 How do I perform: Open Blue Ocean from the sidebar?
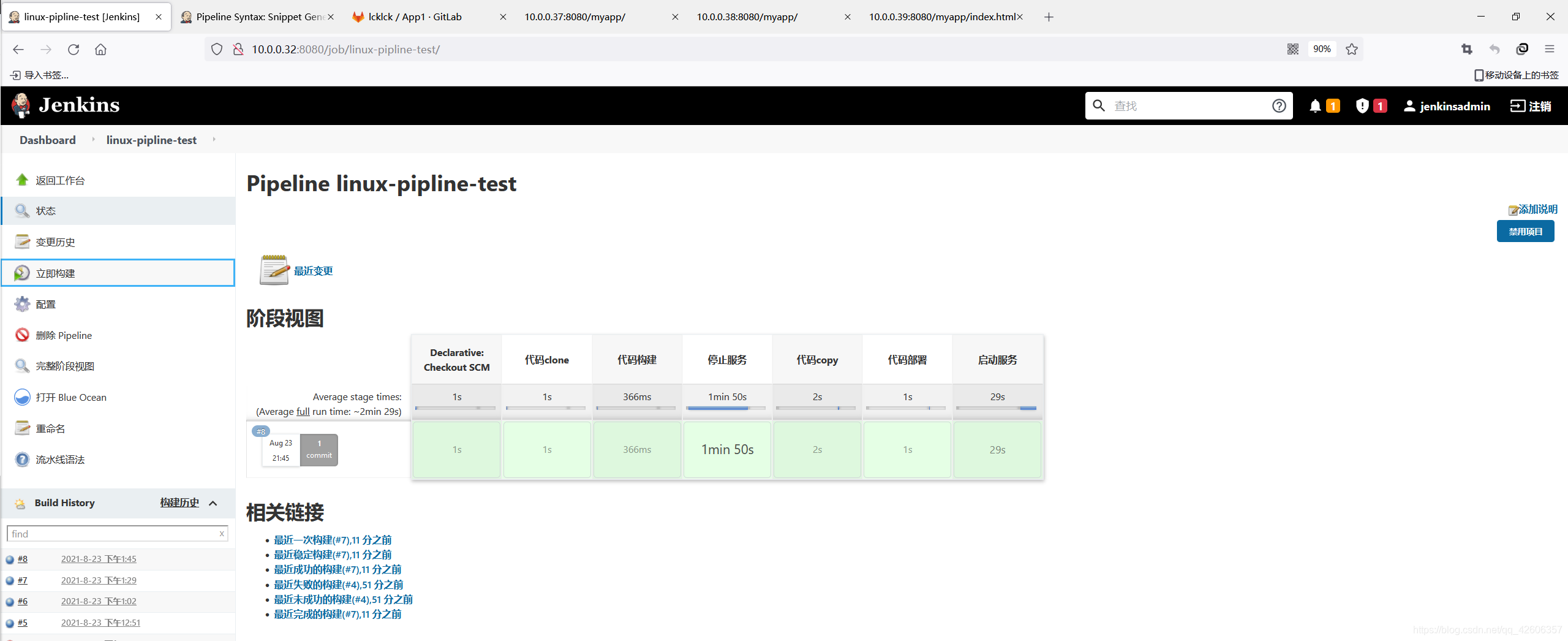point(71,397)
